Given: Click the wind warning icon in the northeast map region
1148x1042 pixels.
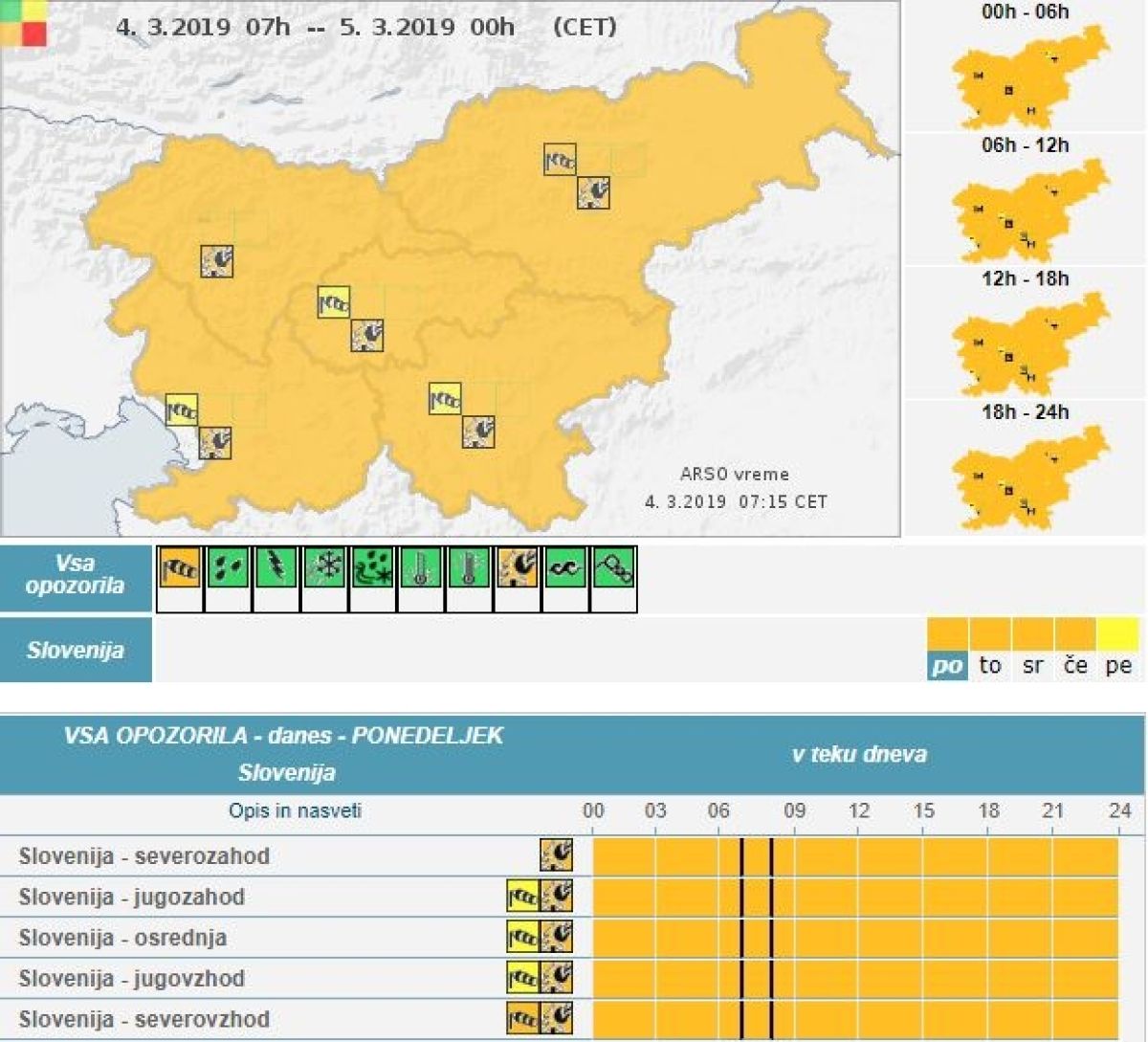Looking at the screenshot, I should tap(561, 160).
